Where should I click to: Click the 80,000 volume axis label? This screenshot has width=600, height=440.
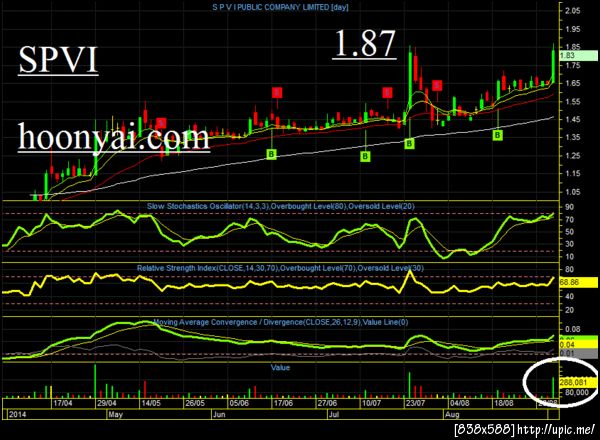576,392
